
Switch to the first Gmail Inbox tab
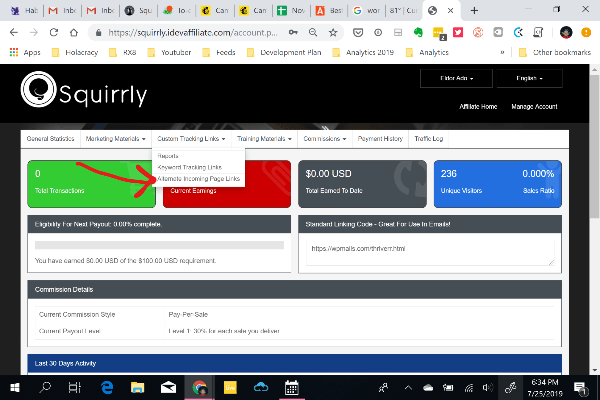(62, 10)
